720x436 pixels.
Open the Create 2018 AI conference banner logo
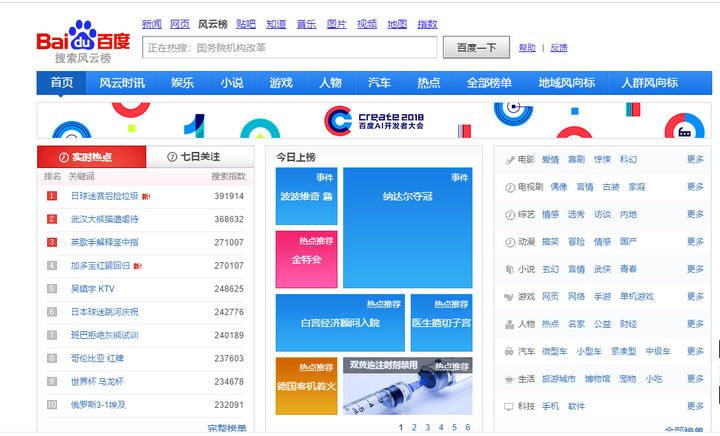click(x=374, y=120)
